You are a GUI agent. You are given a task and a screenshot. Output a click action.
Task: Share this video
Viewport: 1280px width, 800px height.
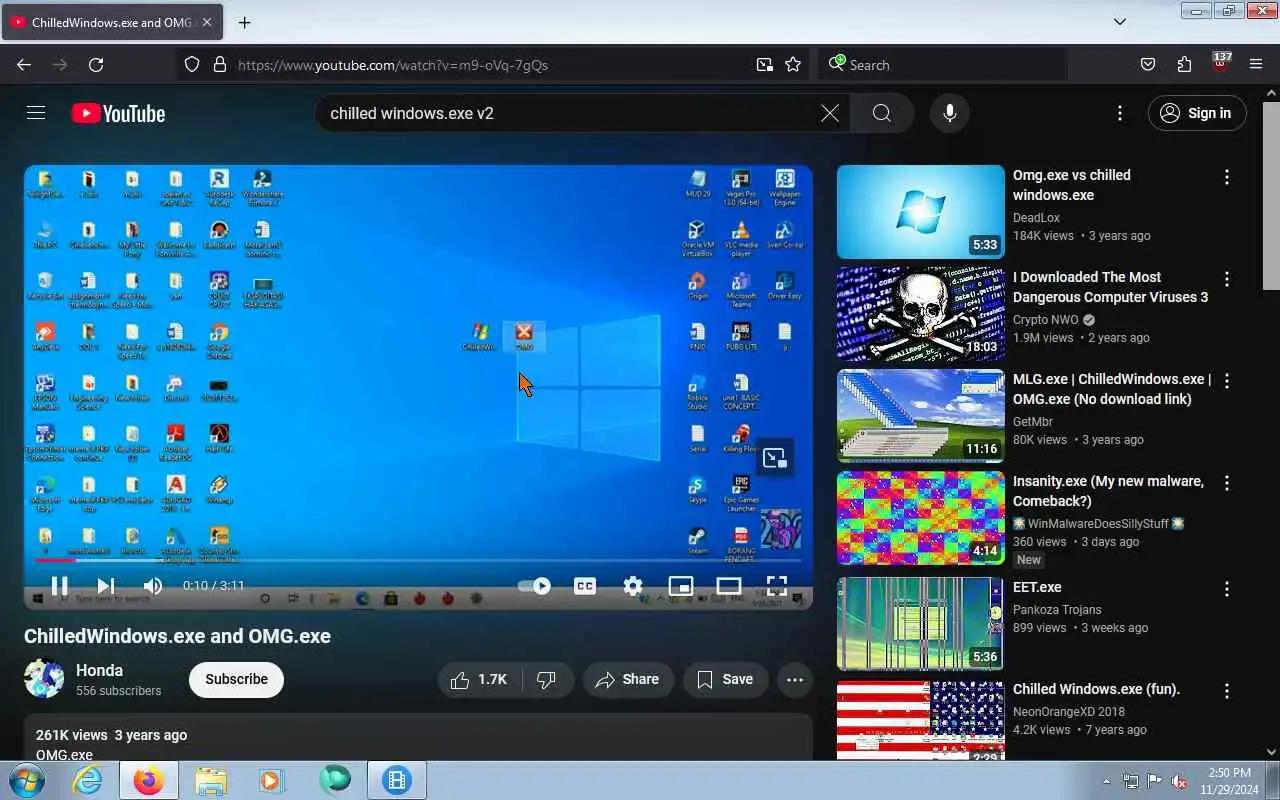[627, 680]
